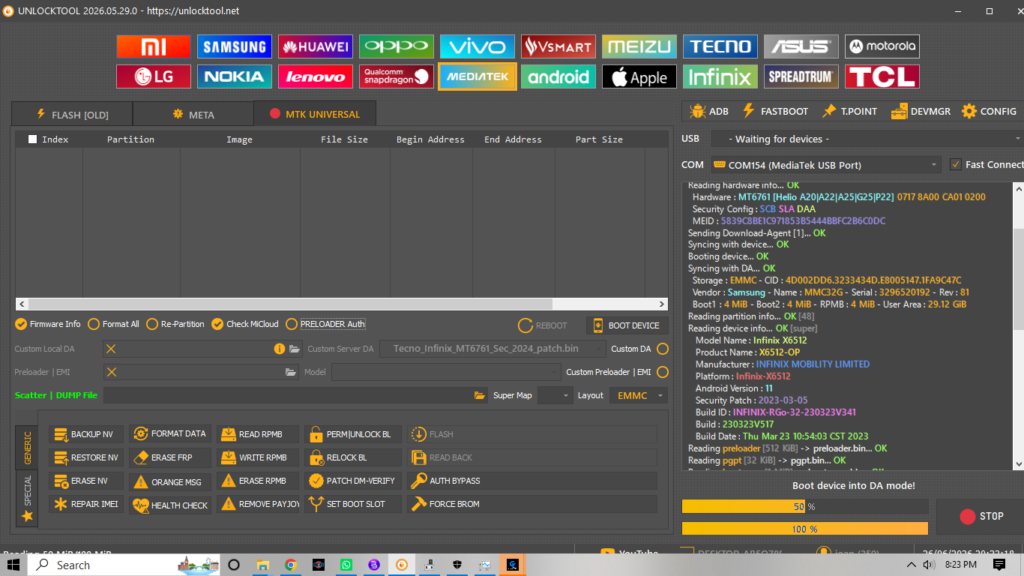Show Custom Local DA info tooltip
This screenshot has width=1024, height=576.
tap(280, 349)
